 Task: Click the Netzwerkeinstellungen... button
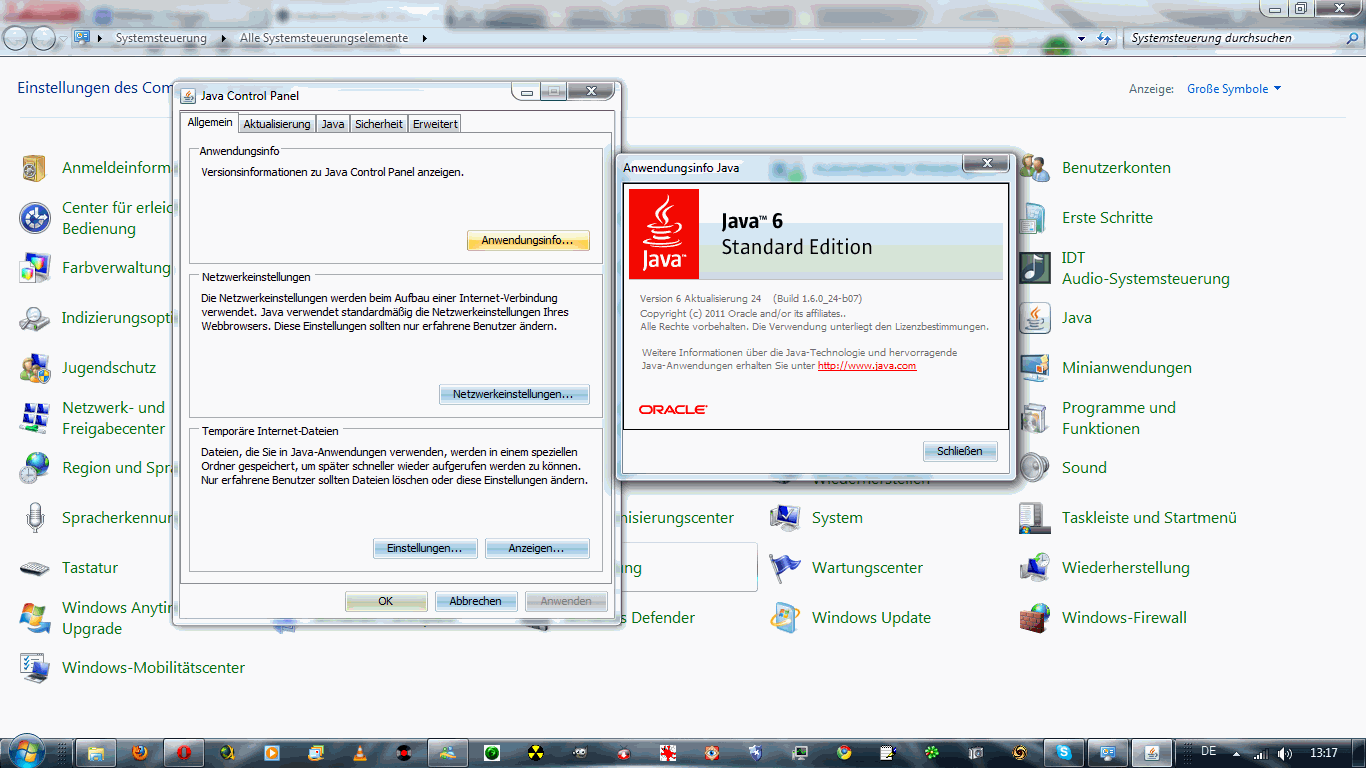coord(514,395)
